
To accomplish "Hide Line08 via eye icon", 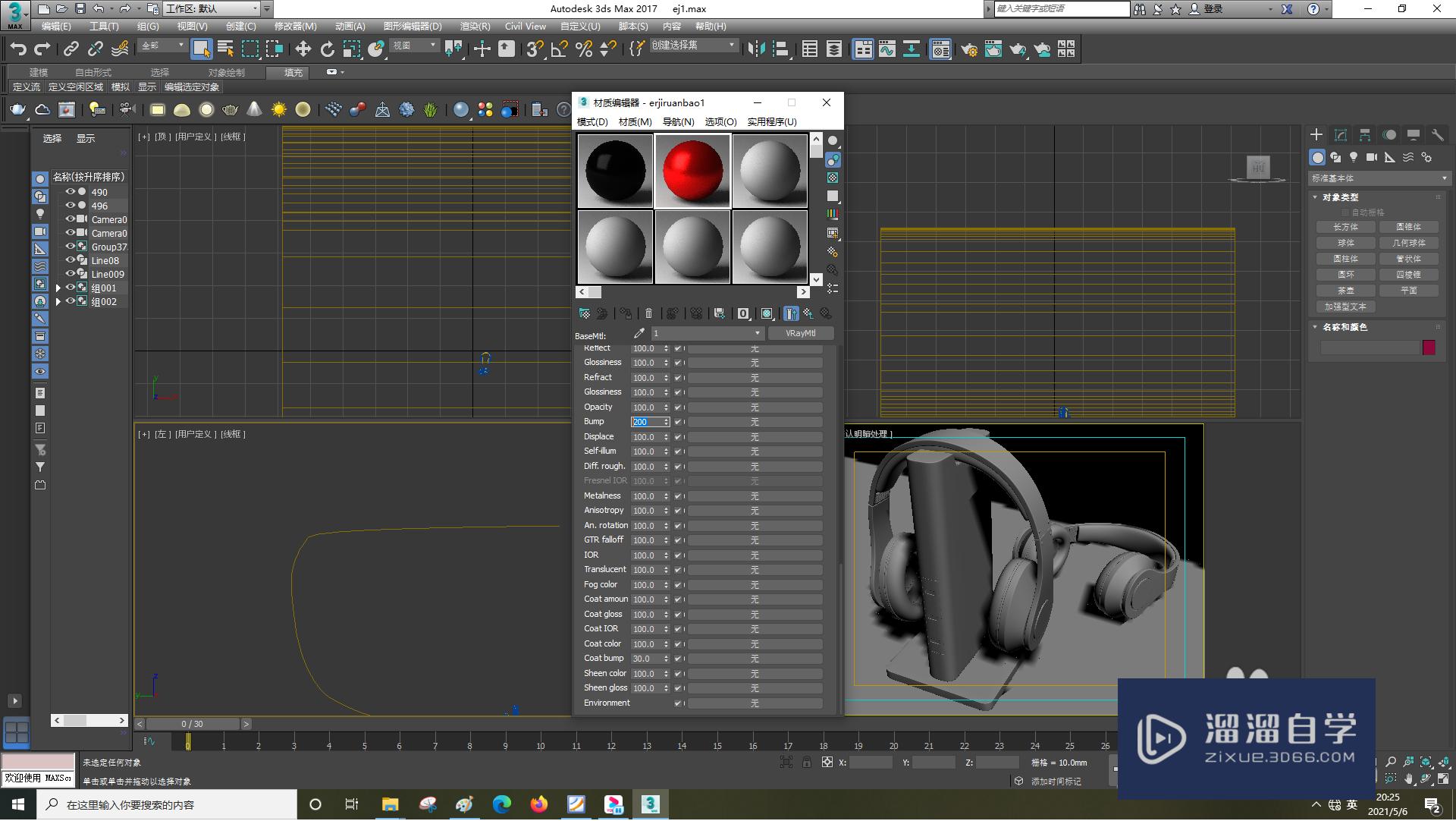I will (x=70, y=260).
